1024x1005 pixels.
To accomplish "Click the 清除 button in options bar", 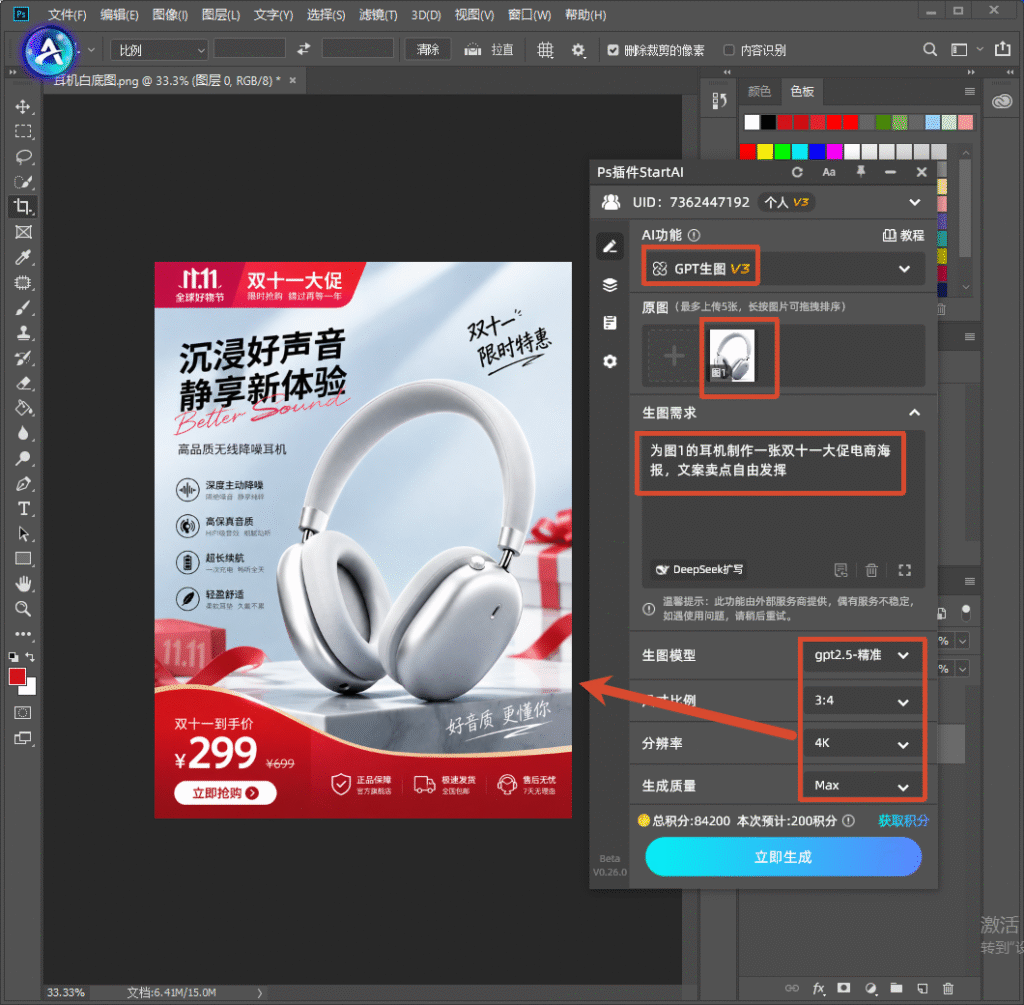I will point(428,50).
